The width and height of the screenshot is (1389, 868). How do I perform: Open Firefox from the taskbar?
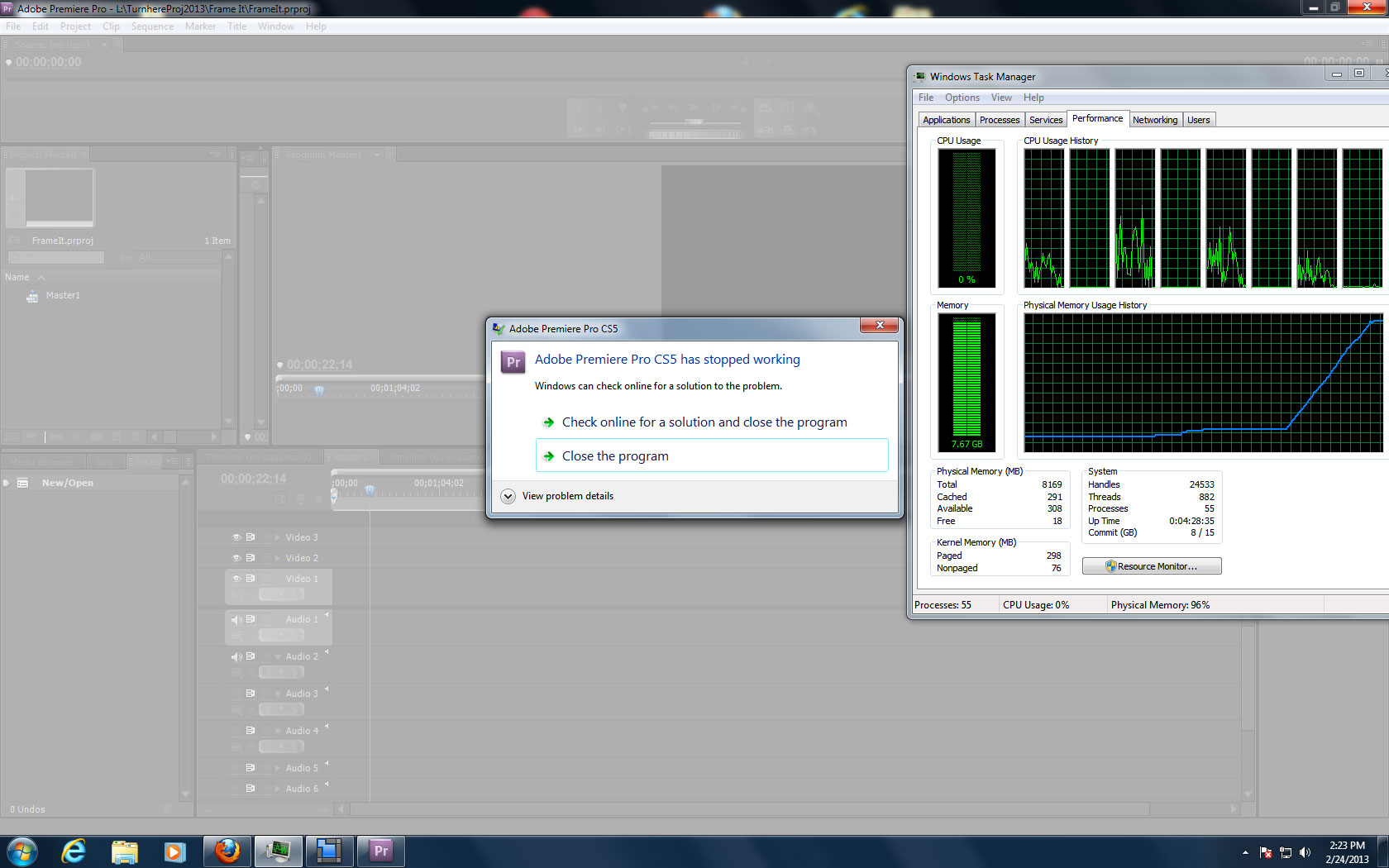pyautogui.click(x=227, y=851)
